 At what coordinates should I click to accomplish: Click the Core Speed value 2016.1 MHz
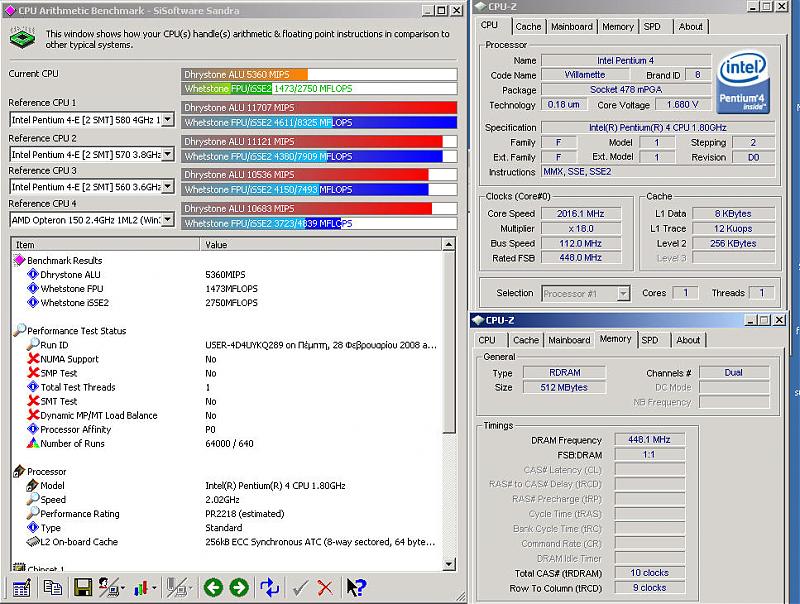[581, 214]
